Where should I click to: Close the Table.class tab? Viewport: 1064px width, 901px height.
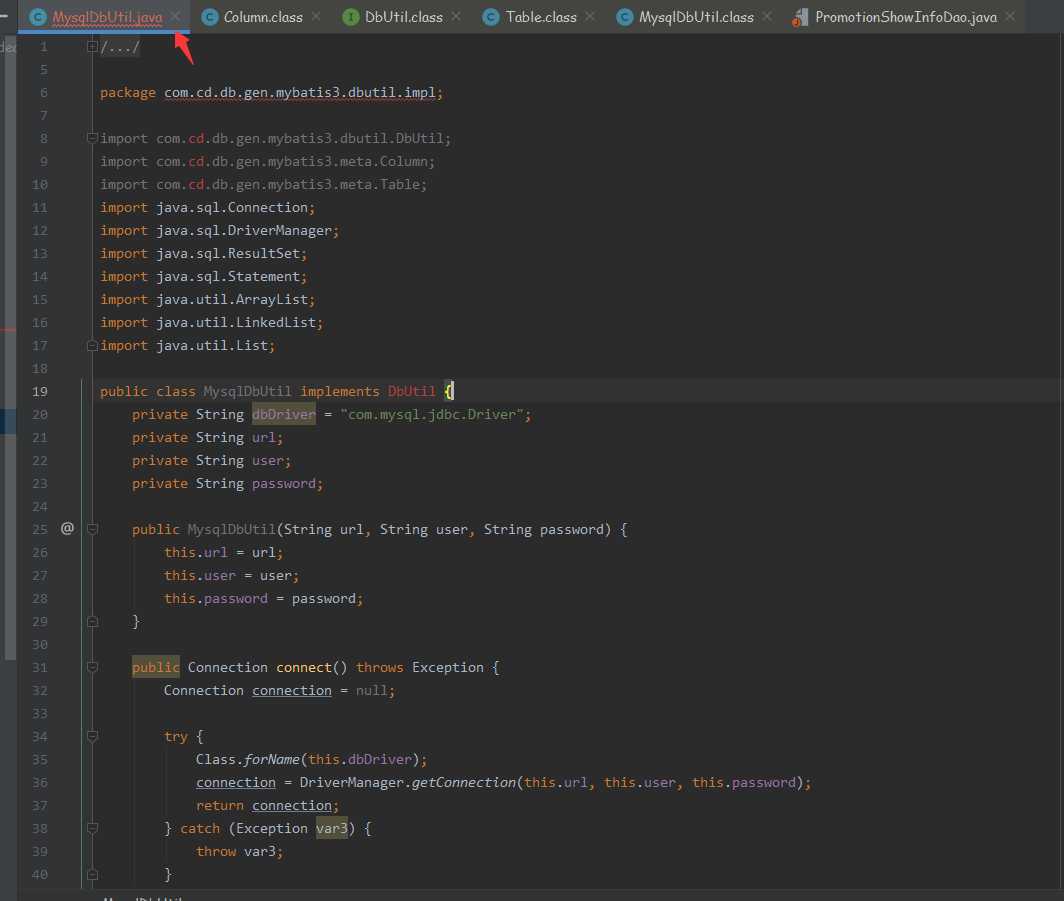[590, 16]
